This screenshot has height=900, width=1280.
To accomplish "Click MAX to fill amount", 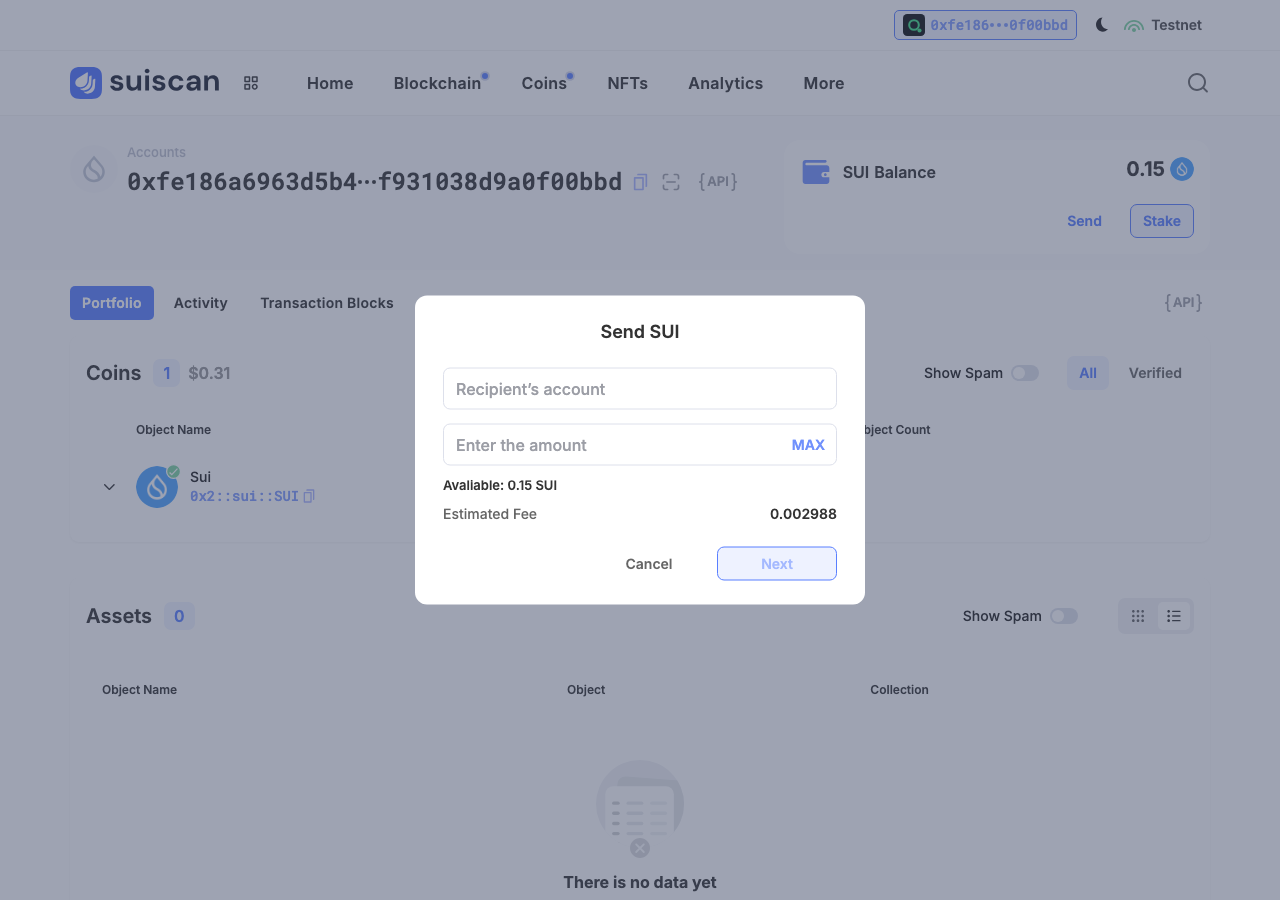I will (808, 445).
